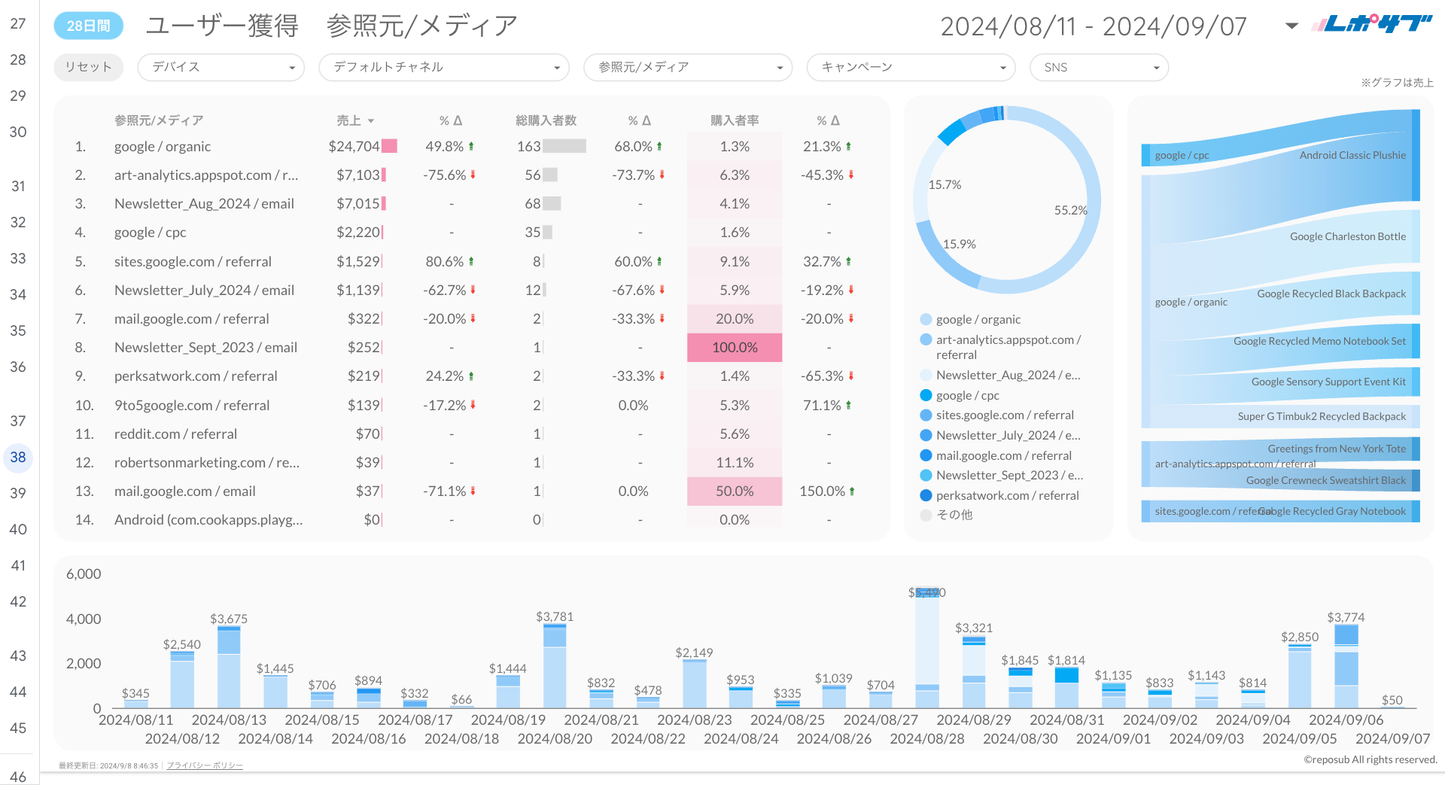This screenshot has height=785, width=1445.
Task: Sort by 購入者率 column header
Action: click(x=734, y=121)
